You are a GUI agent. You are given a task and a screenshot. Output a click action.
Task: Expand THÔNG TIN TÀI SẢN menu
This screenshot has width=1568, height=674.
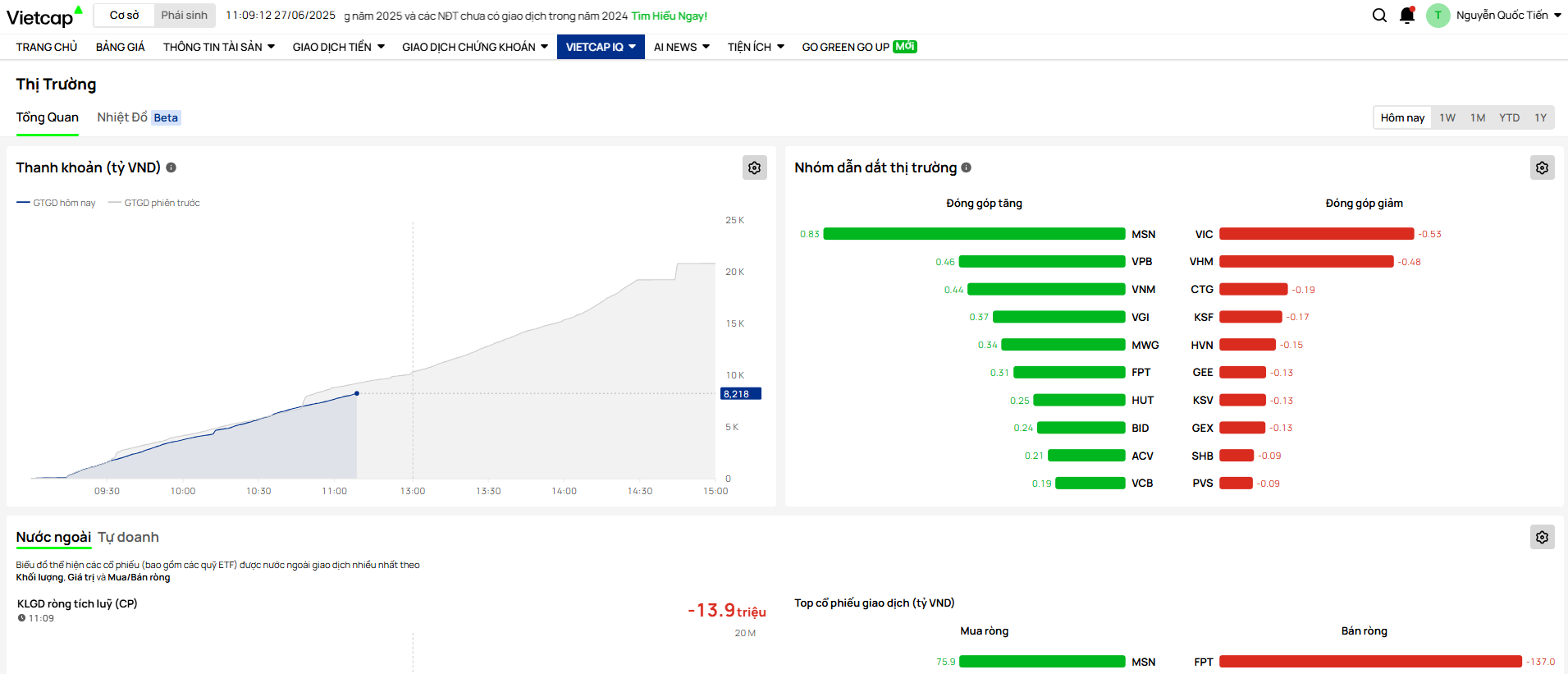(x=218, y=47)
